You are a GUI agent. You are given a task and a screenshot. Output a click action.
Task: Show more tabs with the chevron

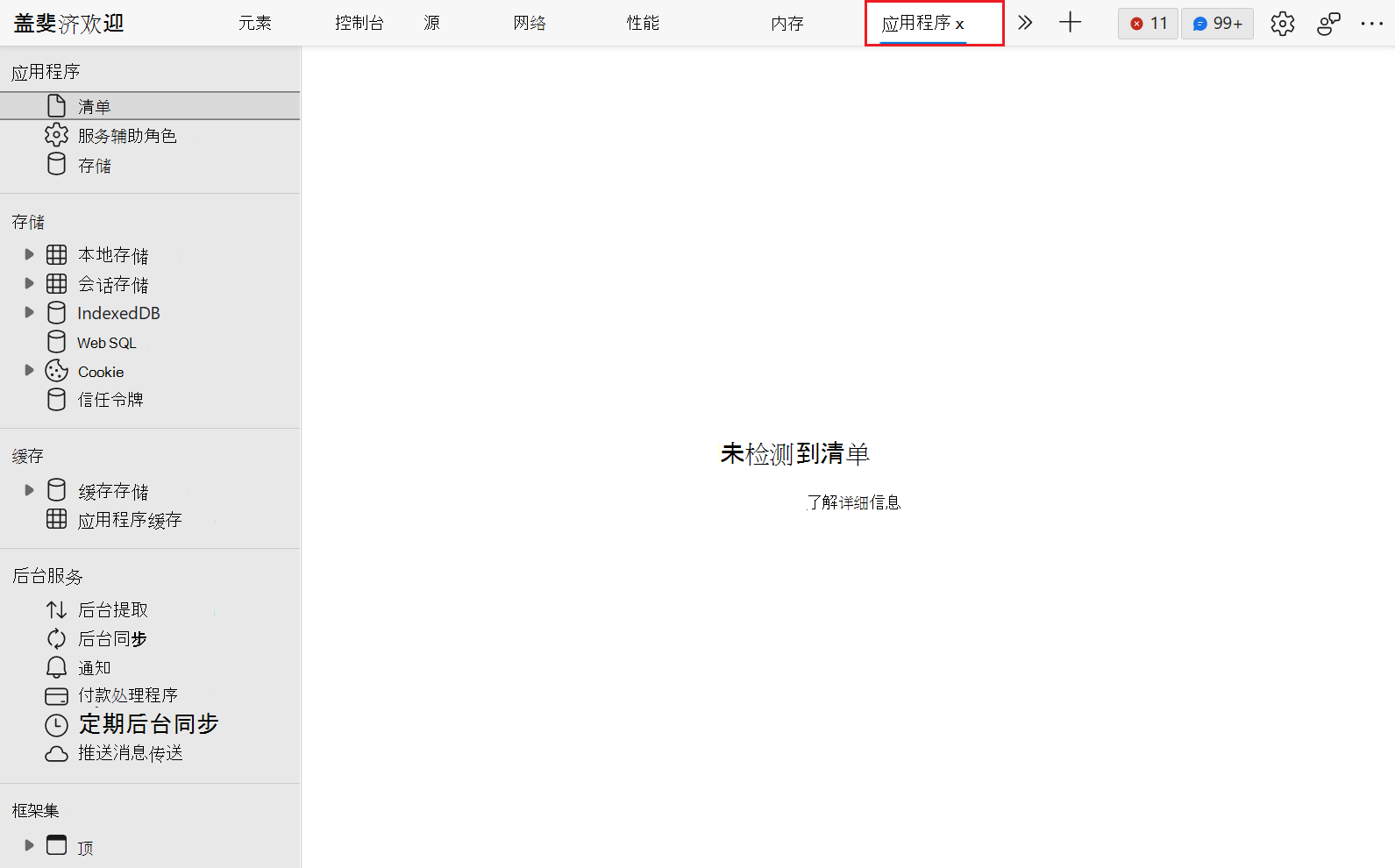(1025, 23)
